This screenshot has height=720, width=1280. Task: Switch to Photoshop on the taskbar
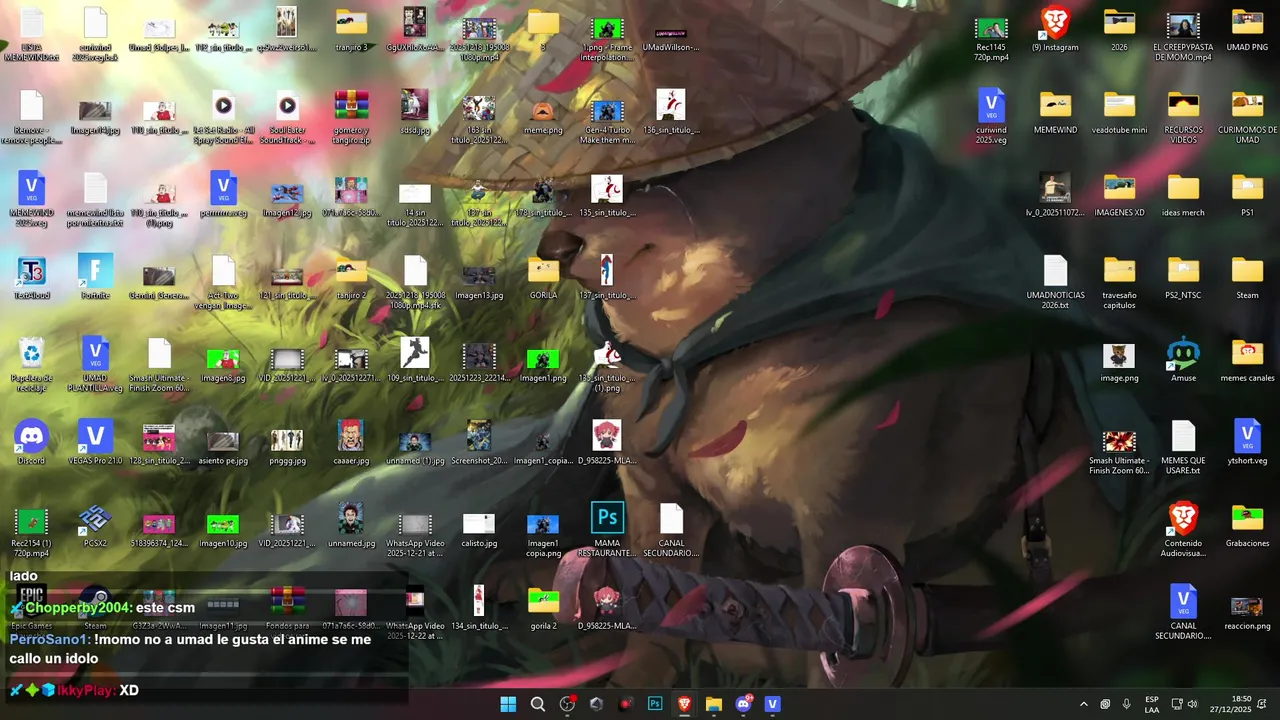655,704
